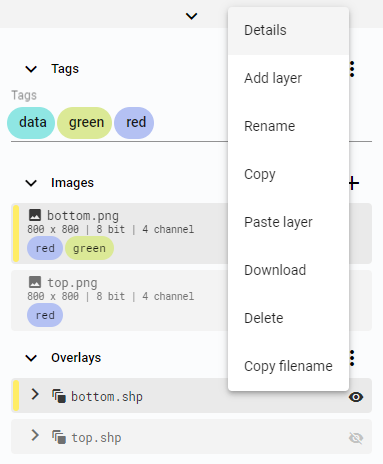Open the Overlays section three-dot menu

pos(352,358)
